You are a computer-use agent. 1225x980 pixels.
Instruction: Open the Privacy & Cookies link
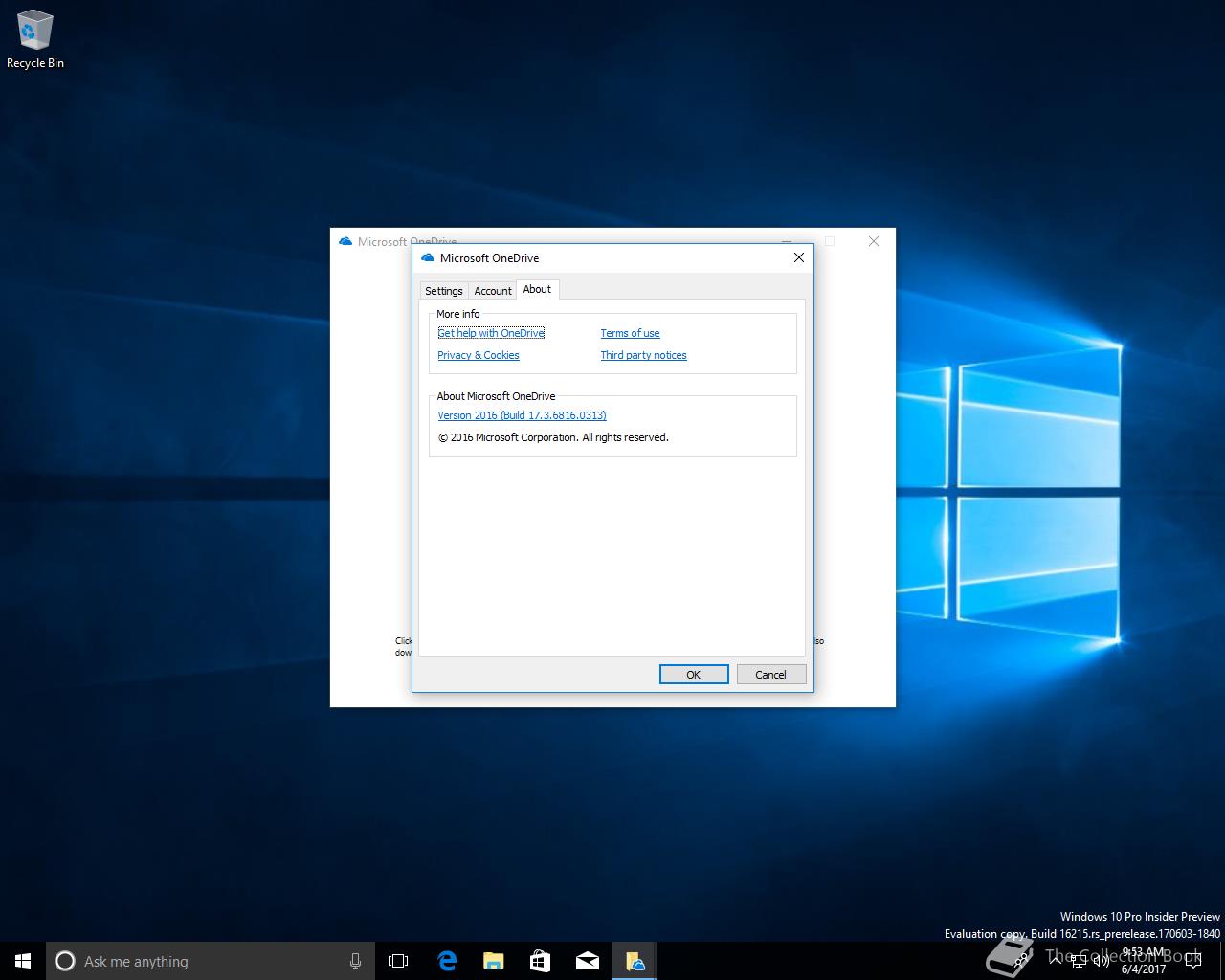[479, 355]
